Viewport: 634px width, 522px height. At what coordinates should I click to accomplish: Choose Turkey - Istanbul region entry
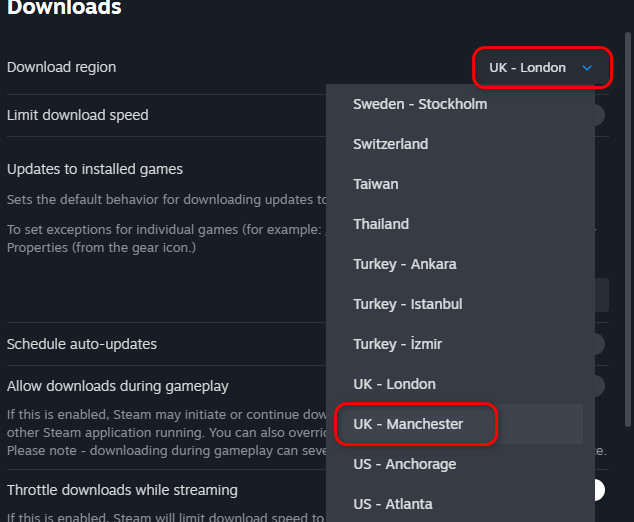[x=407, y=304]
